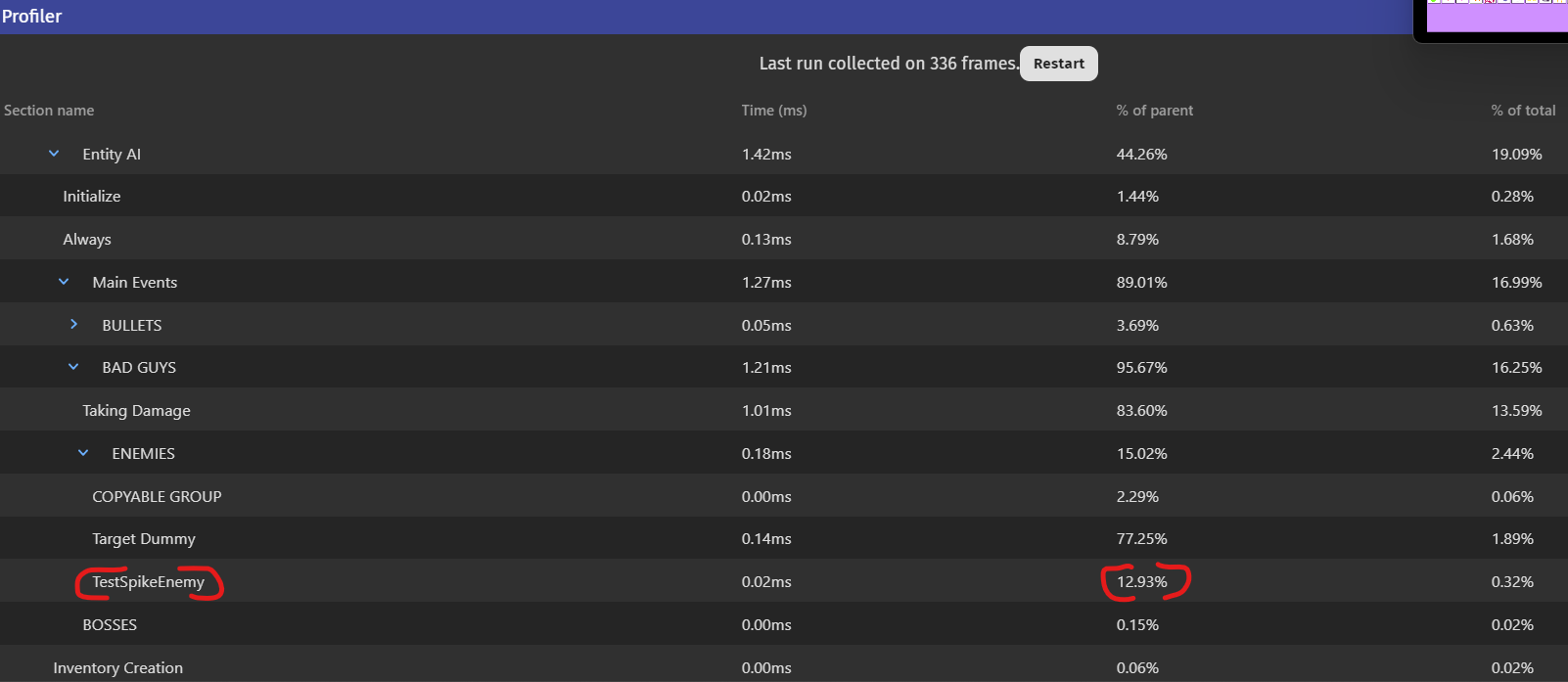The width and height of the screenshot is (1568, 682).
Task: Select the Always section row
Action: tap(87, 240)
